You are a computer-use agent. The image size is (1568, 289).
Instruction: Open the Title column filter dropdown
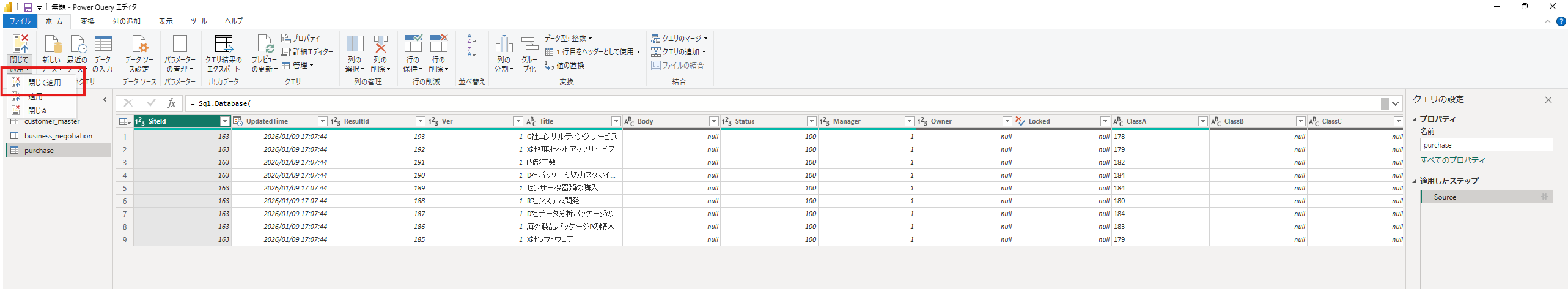[616, 121]
